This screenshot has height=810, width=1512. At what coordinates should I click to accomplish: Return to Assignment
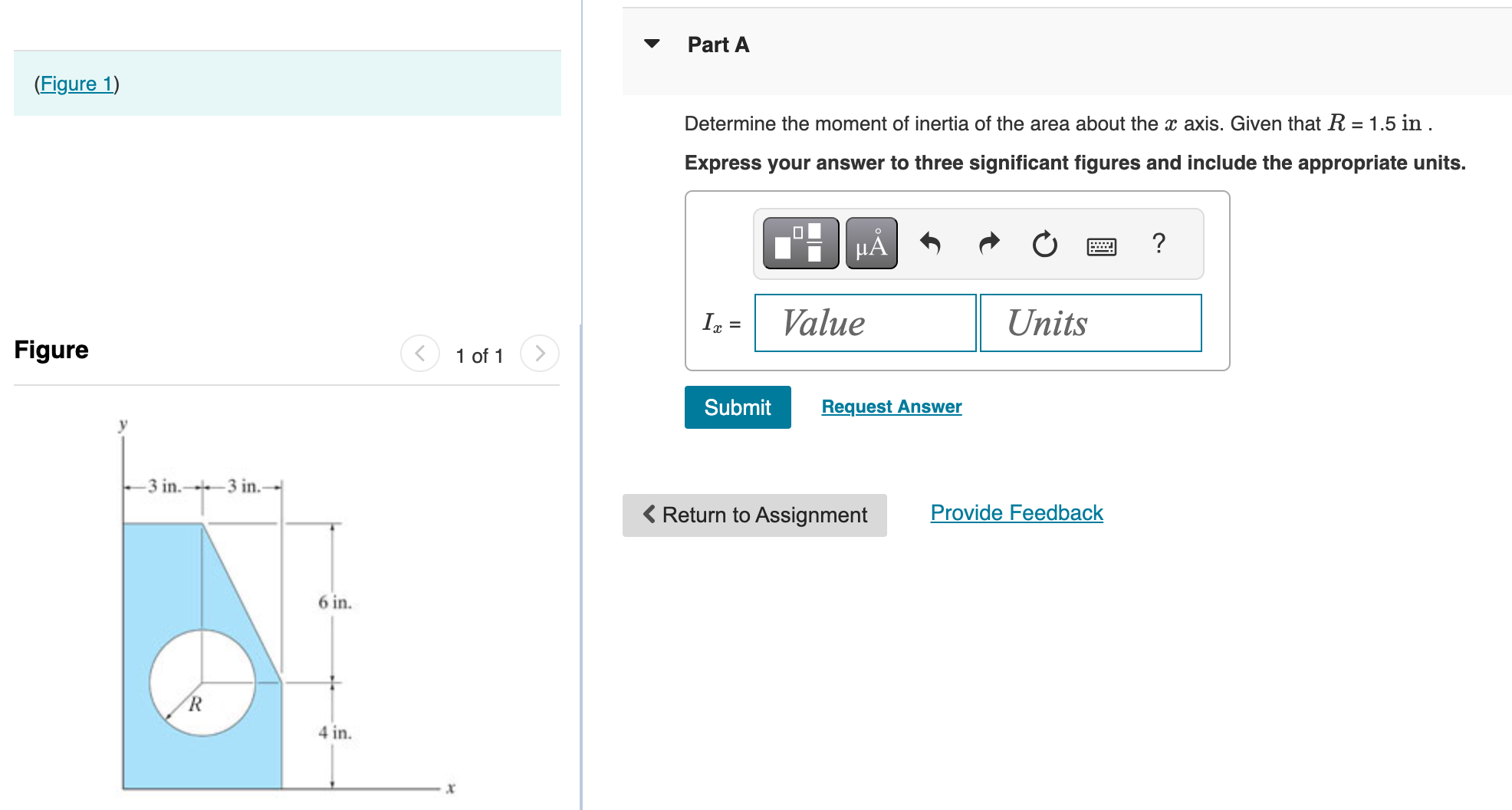pyautogui.click(x=754, y=515)
